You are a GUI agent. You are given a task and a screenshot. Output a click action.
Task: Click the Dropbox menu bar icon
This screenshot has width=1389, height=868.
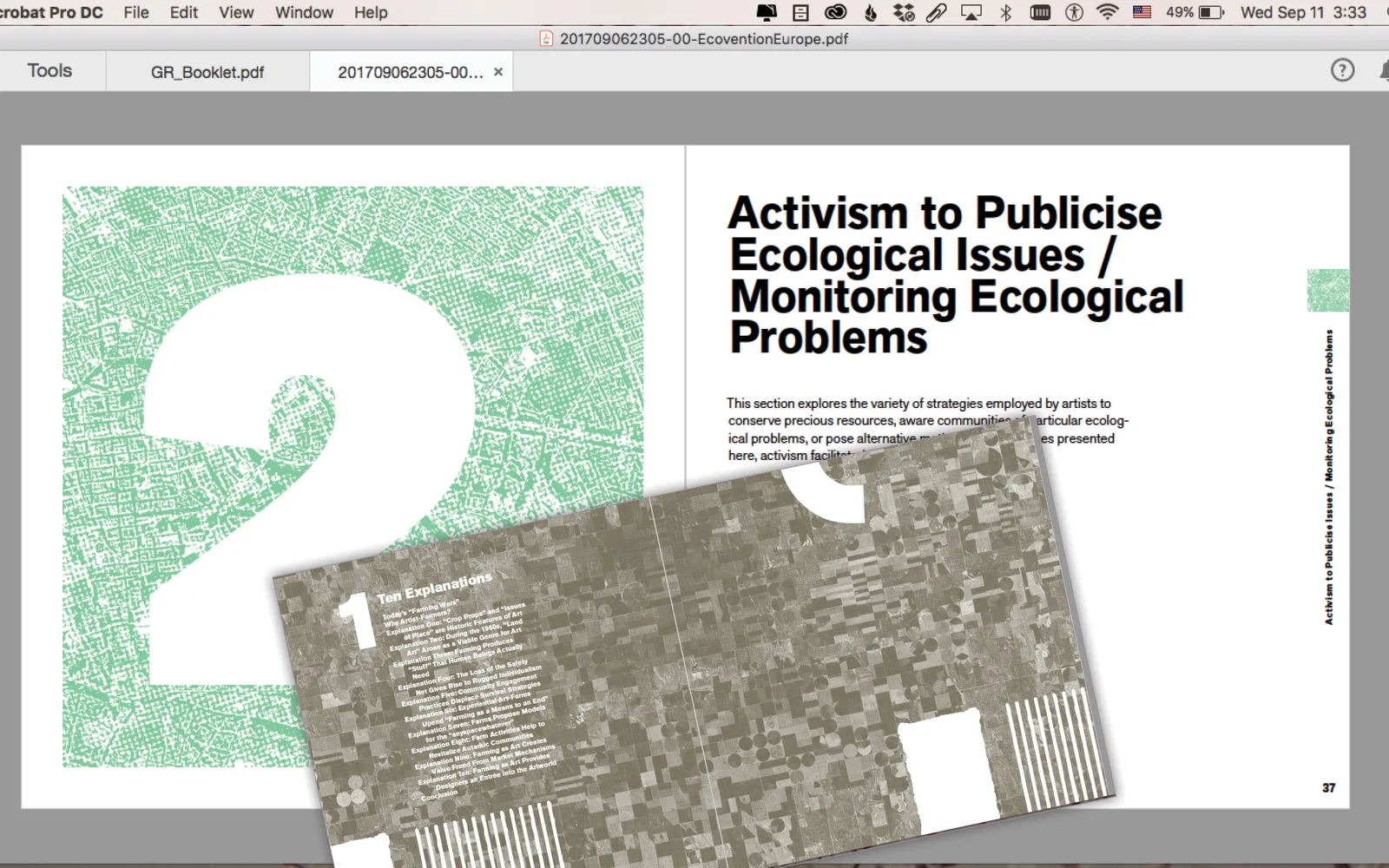(904, 12)
